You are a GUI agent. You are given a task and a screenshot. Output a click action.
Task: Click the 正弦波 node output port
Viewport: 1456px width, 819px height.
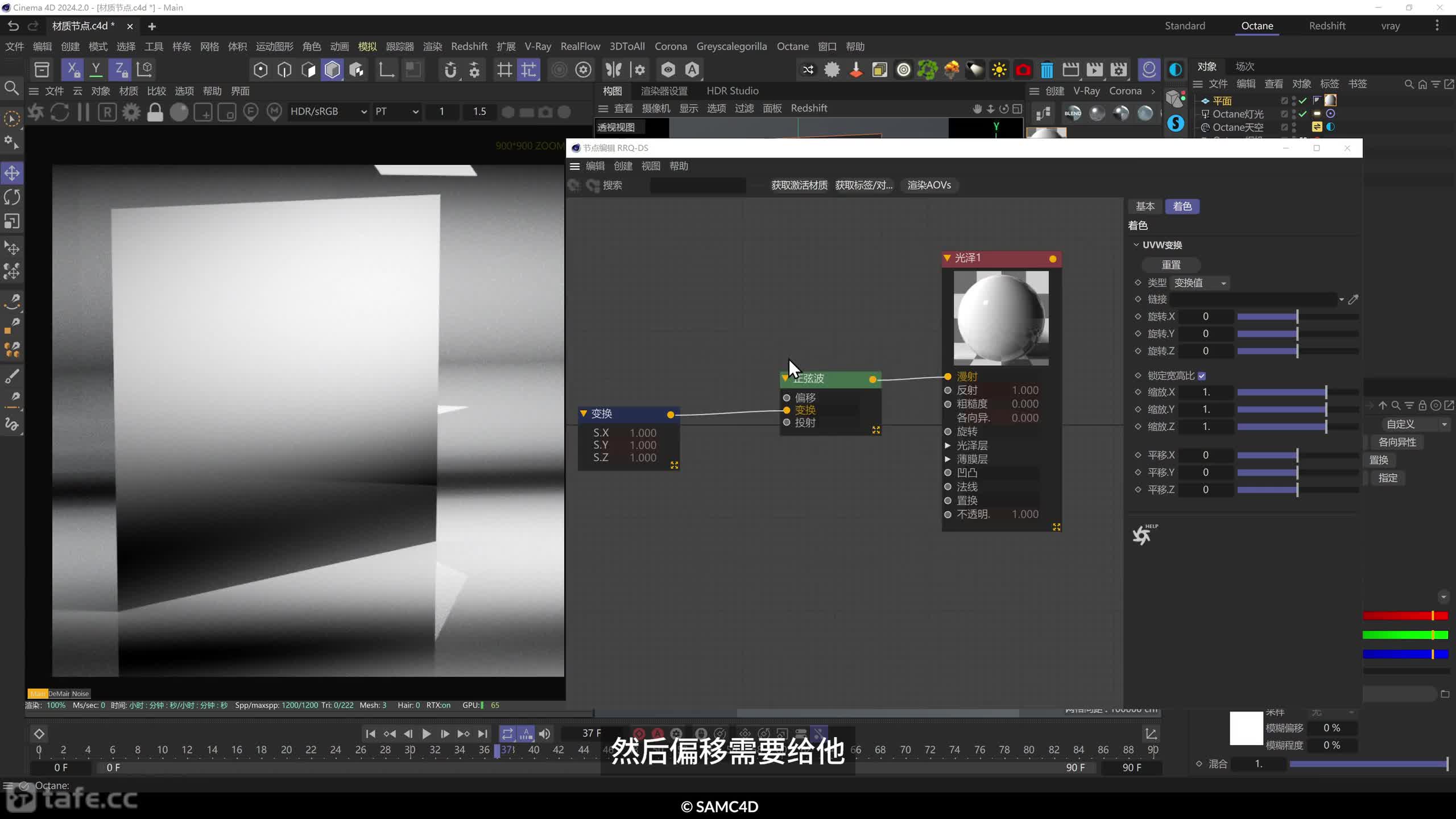point(872,379)
